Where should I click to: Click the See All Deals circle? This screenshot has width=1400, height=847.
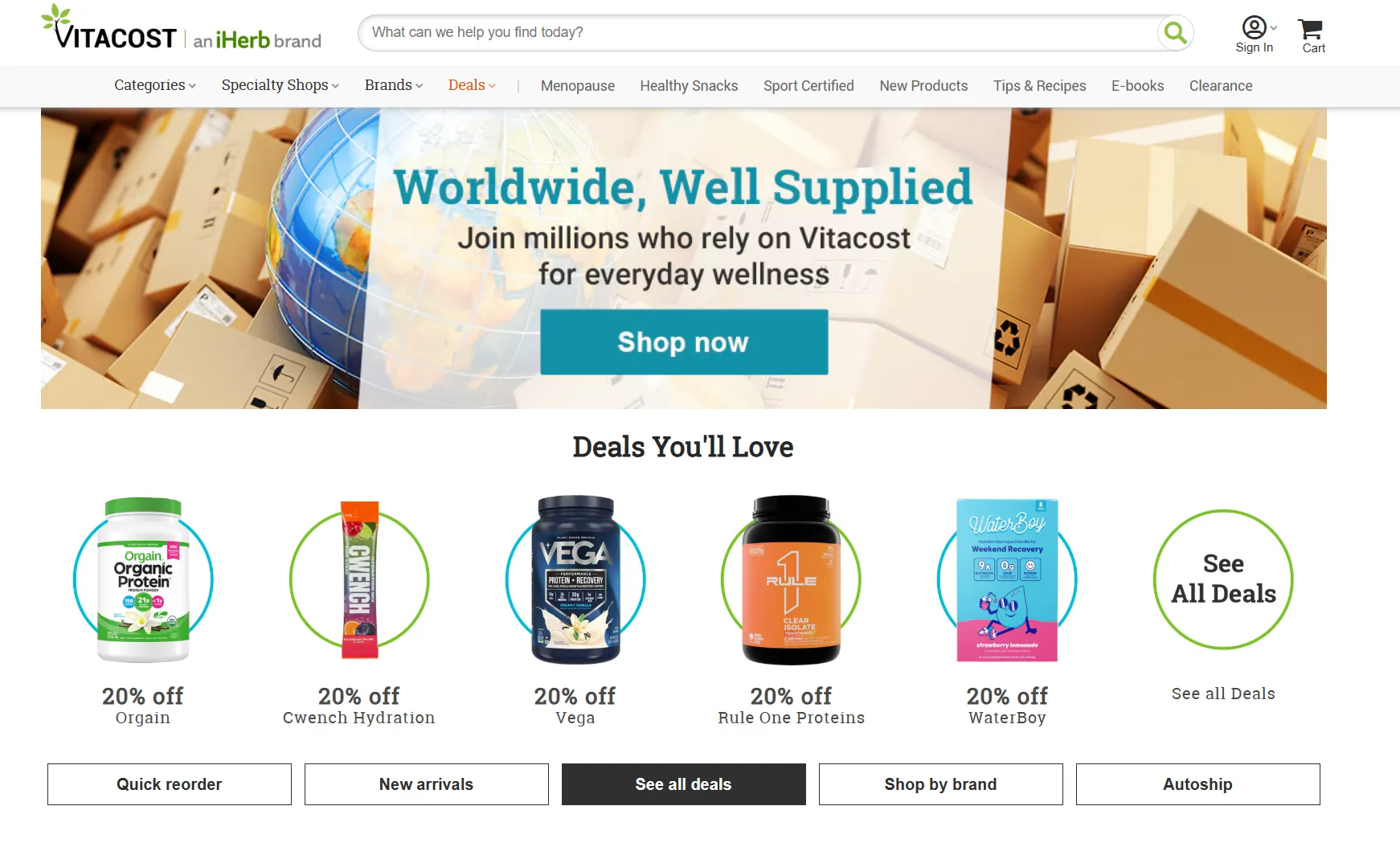coord(1223,579)
